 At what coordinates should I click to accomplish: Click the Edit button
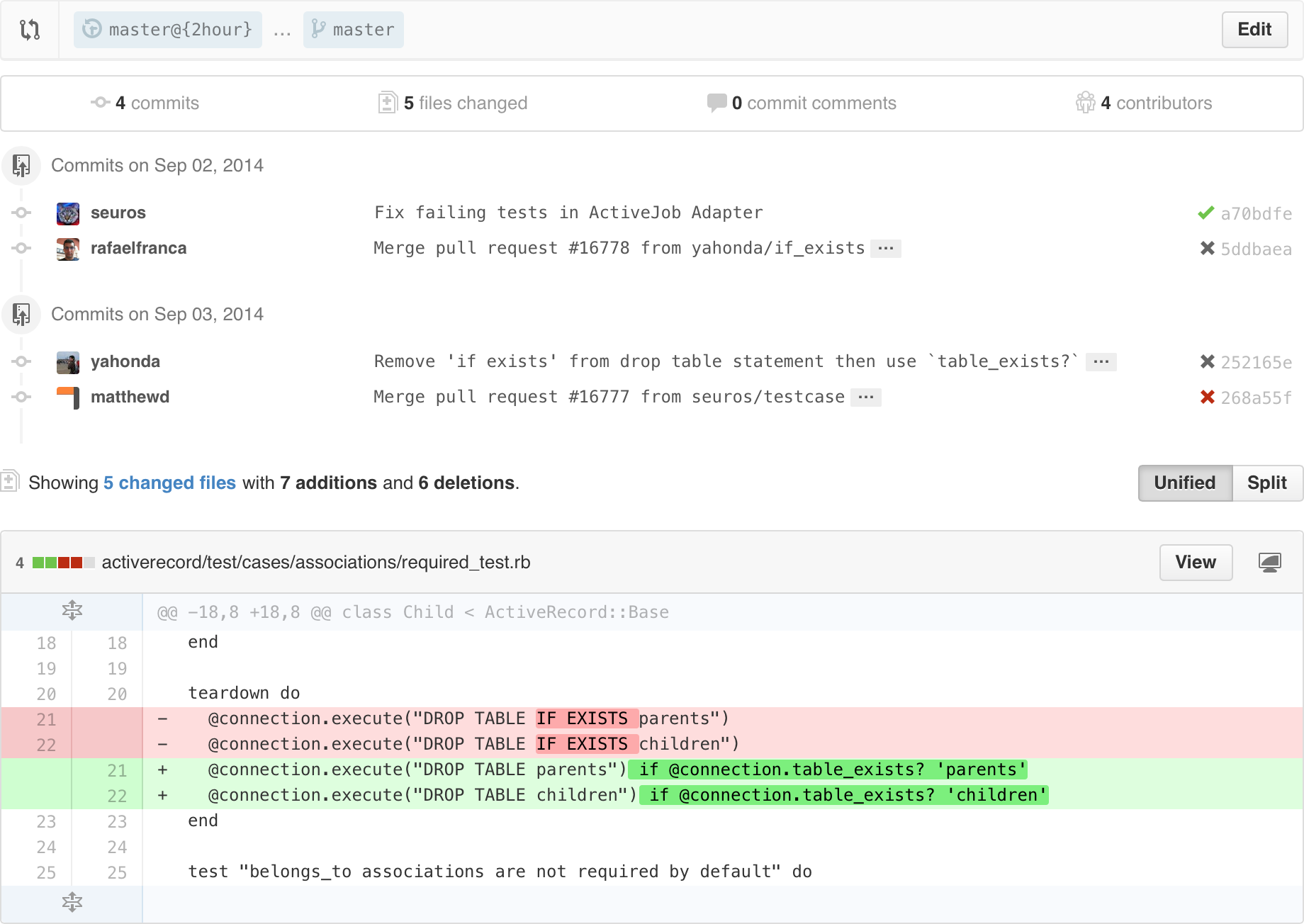pos(1254,30)
